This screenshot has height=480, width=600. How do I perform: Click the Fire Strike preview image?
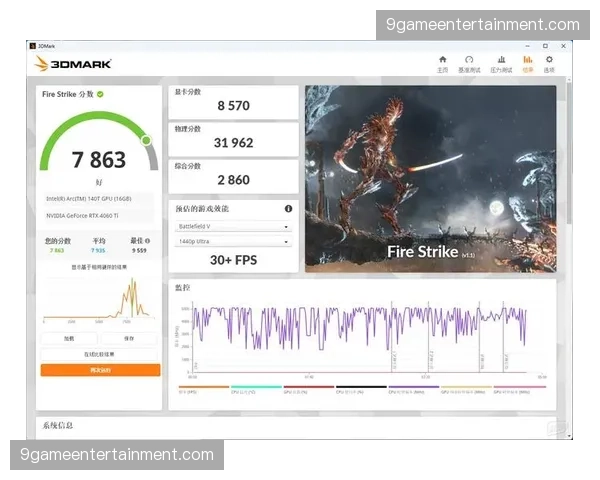tap(430, 178)
